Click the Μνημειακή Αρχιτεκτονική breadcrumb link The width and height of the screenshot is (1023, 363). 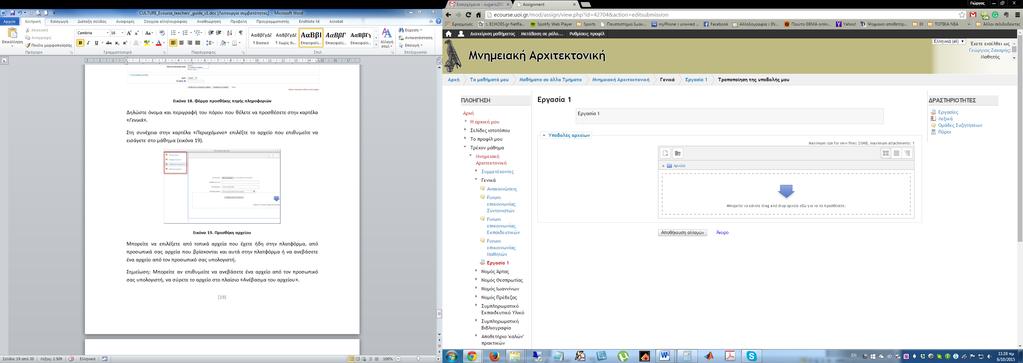[x=620, y=79]
